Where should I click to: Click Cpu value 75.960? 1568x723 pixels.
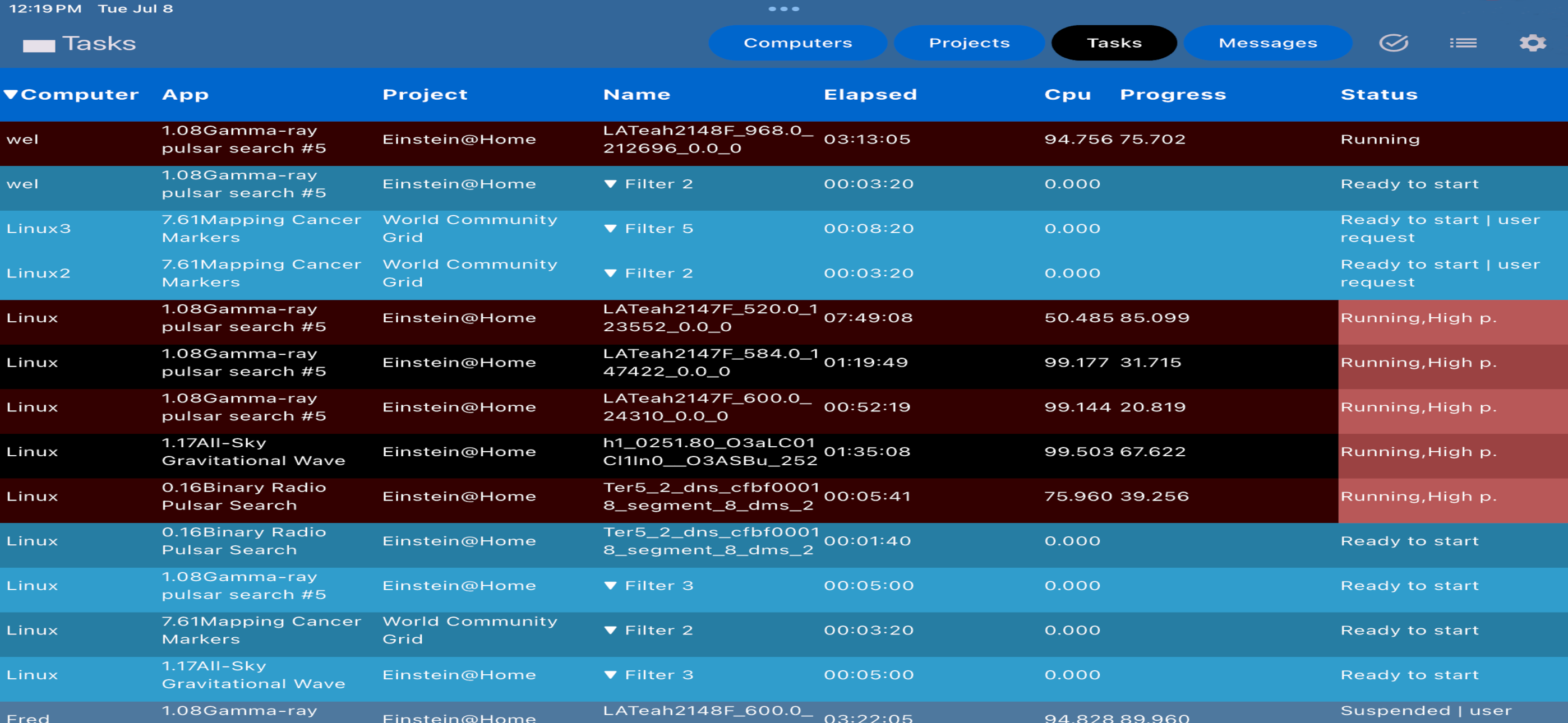(1078, 497)
